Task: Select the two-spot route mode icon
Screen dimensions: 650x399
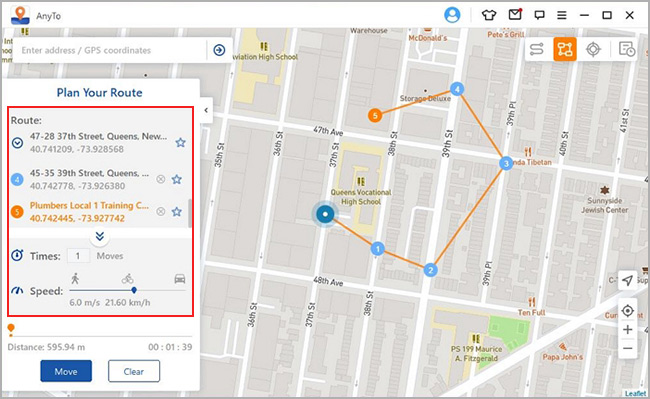Action: click(x=536, y=49)
